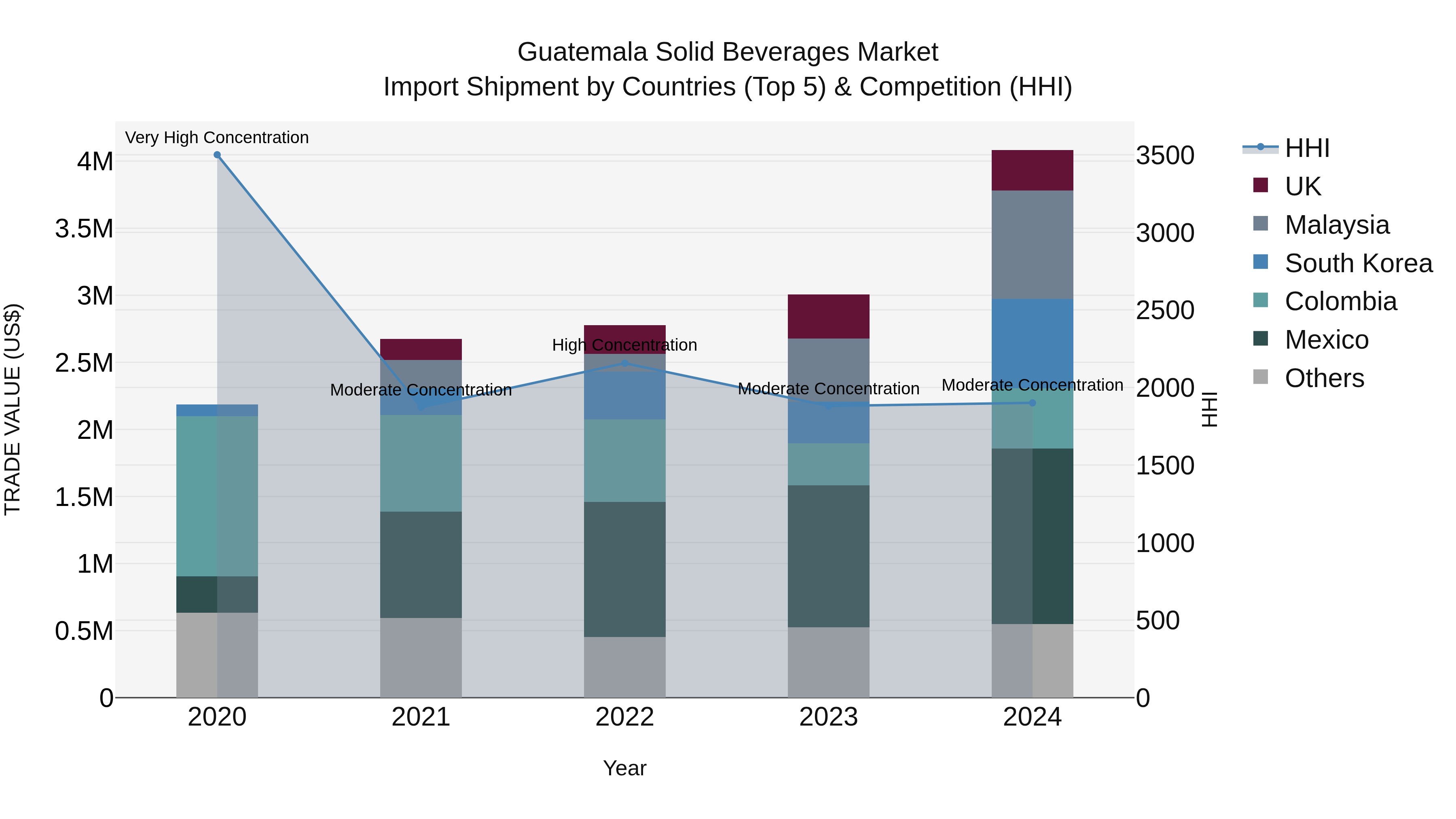Click the South Korea blue legend swatch
Screen dimensions: 1456x819
coord(1260,262)
